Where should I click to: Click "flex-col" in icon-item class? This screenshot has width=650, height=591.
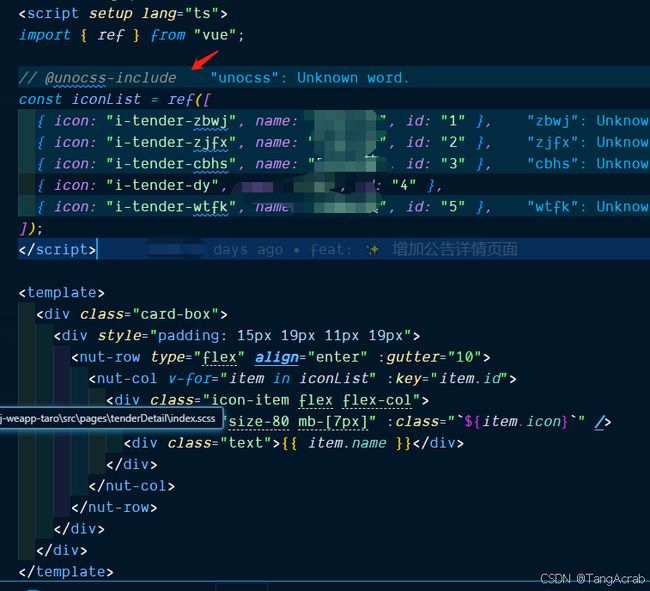click(x=377, y=400)
